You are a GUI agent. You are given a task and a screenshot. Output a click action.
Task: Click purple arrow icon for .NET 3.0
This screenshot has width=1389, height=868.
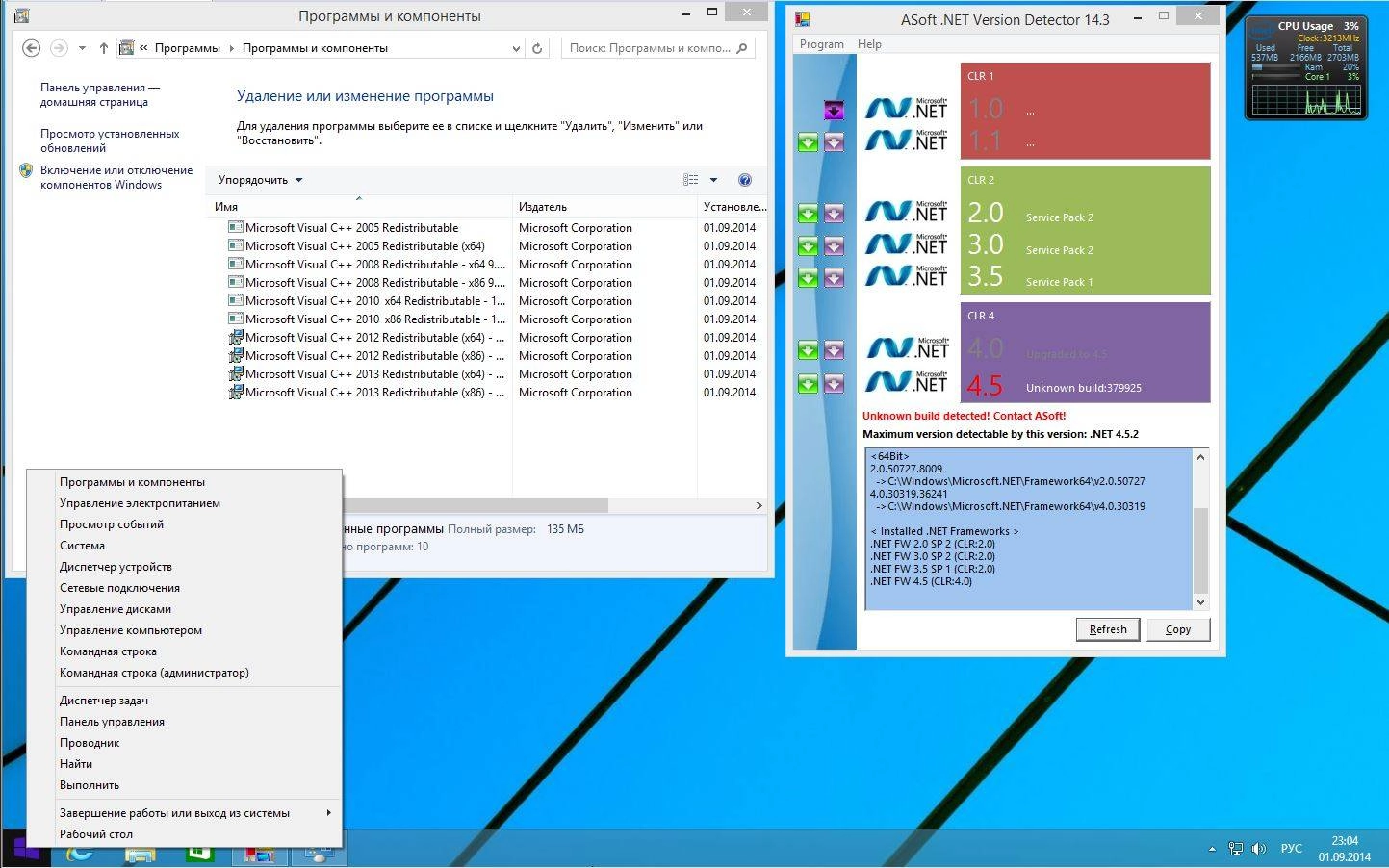pos(834,246)
